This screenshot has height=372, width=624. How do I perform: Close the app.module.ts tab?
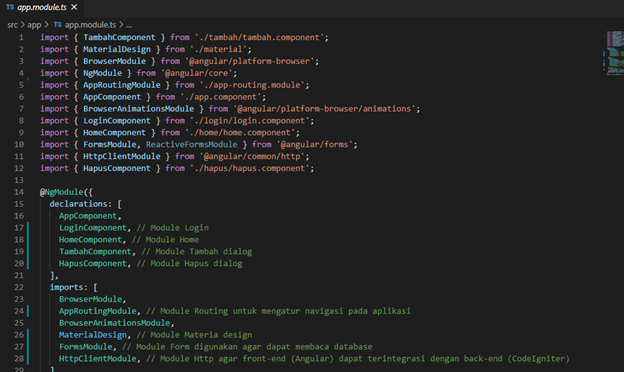click(74, 8)
